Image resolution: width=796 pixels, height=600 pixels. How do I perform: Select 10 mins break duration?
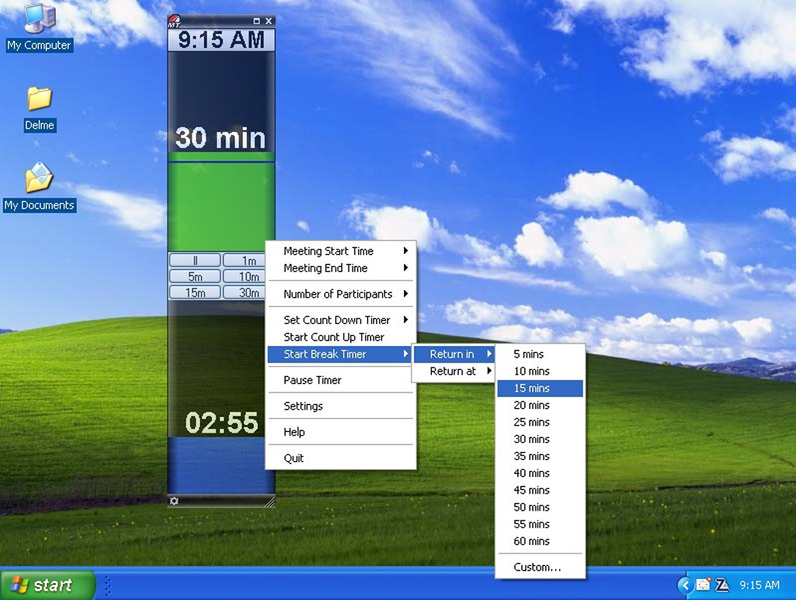(x=540, y=371)
